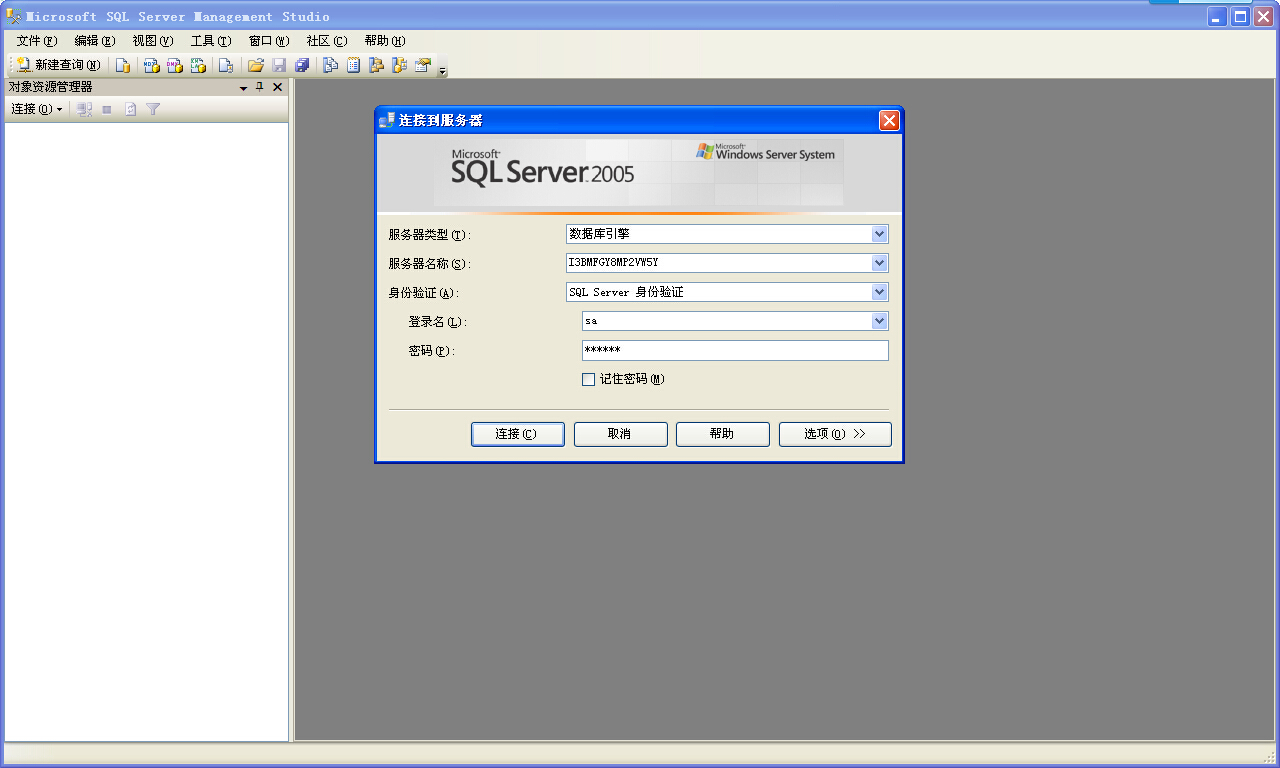1280x768 pixels.
Task: Open the 社区(C) menu
Action: click(327, 41)
